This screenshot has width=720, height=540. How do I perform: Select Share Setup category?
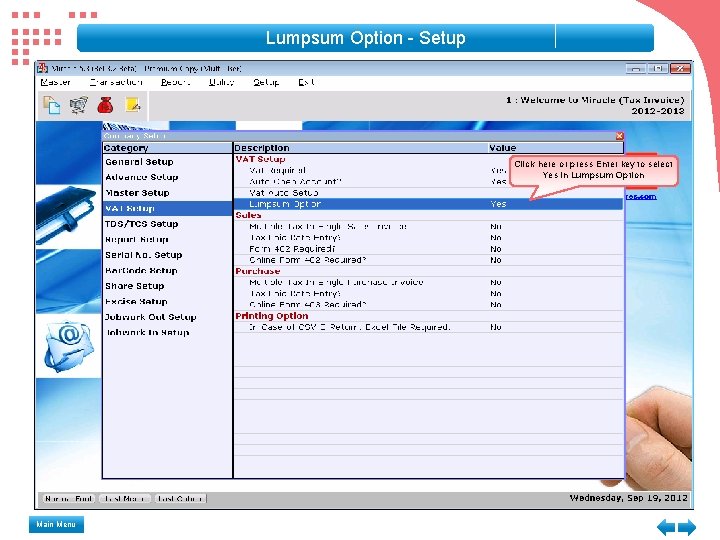pos(167,286)
